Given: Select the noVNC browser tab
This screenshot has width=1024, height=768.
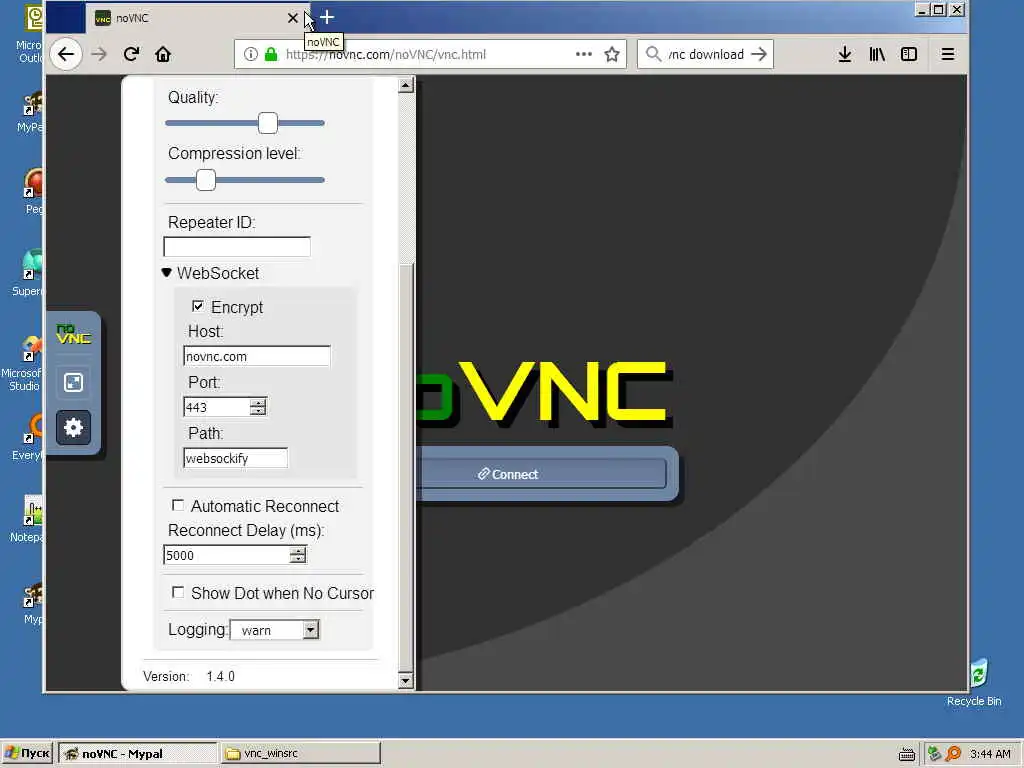Looking at the screenshot, I should click(196, 18).
